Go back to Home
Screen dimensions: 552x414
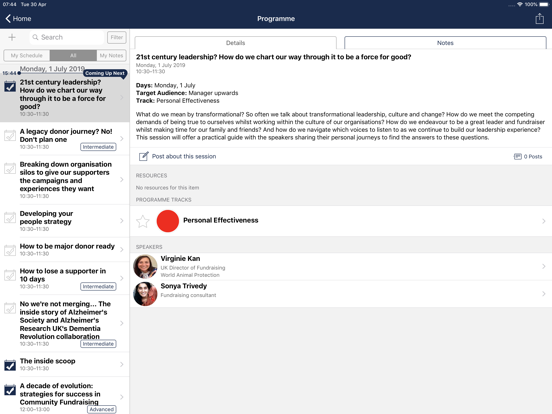[x=18, y=19]
